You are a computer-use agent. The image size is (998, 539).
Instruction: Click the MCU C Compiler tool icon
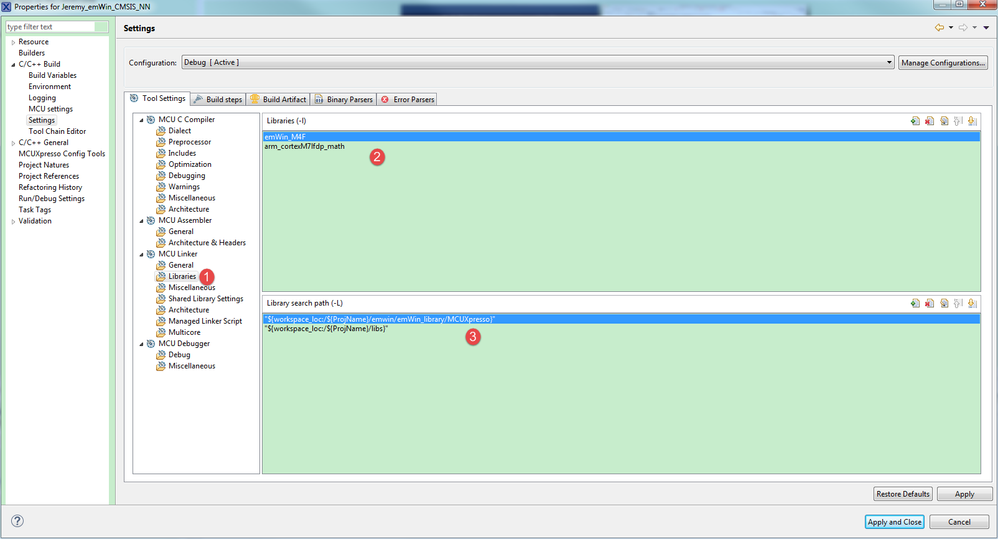[x=151, y=120]
